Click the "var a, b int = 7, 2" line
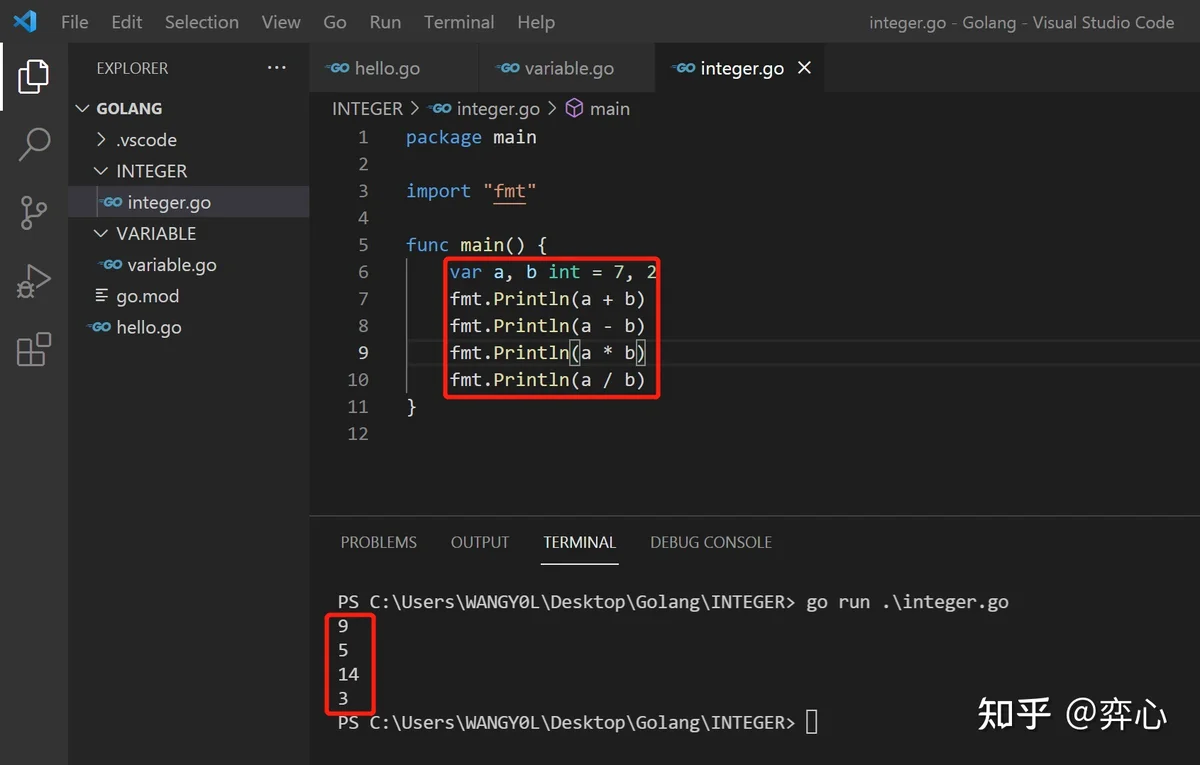 [553, 272]
